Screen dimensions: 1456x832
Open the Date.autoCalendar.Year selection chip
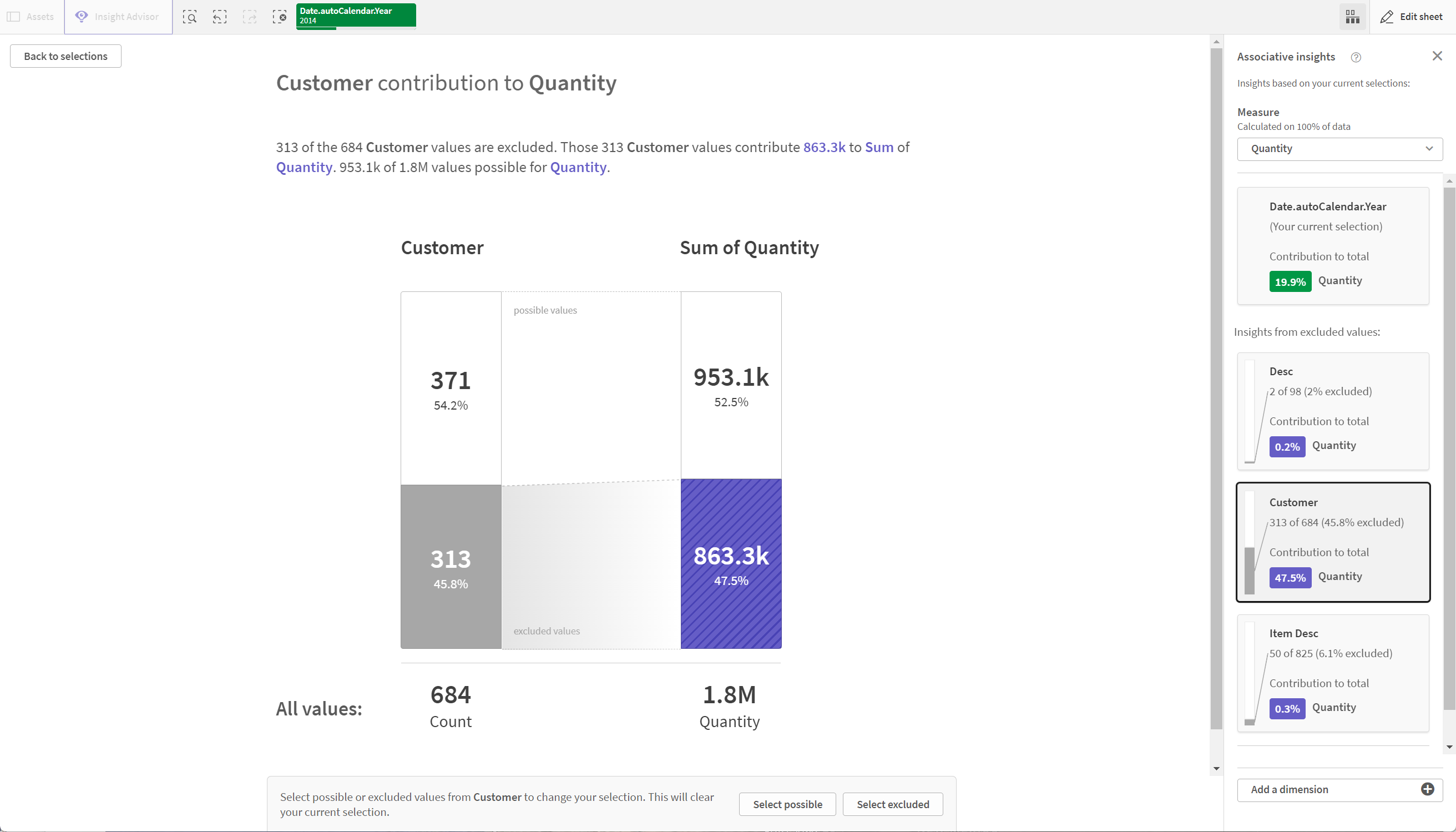pos(355,14)
